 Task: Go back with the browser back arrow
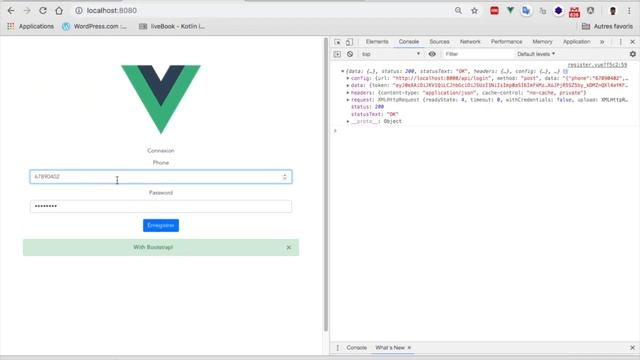(11, 11)
